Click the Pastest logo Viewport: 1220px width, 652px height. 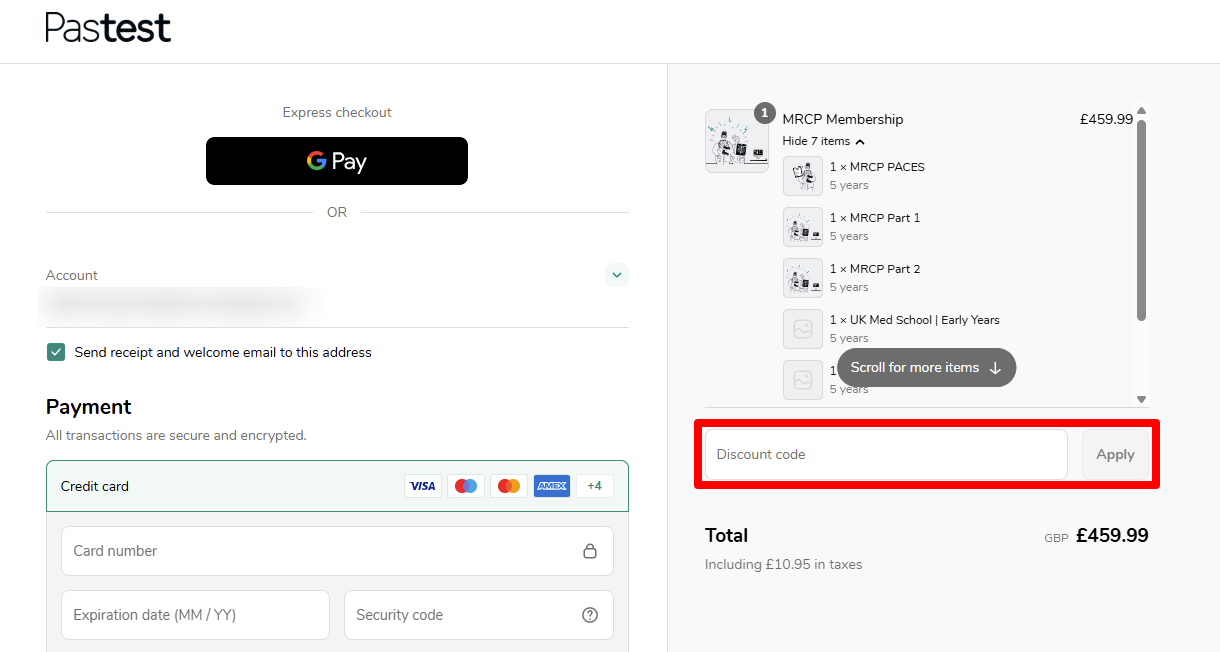(x=108, y=27)
